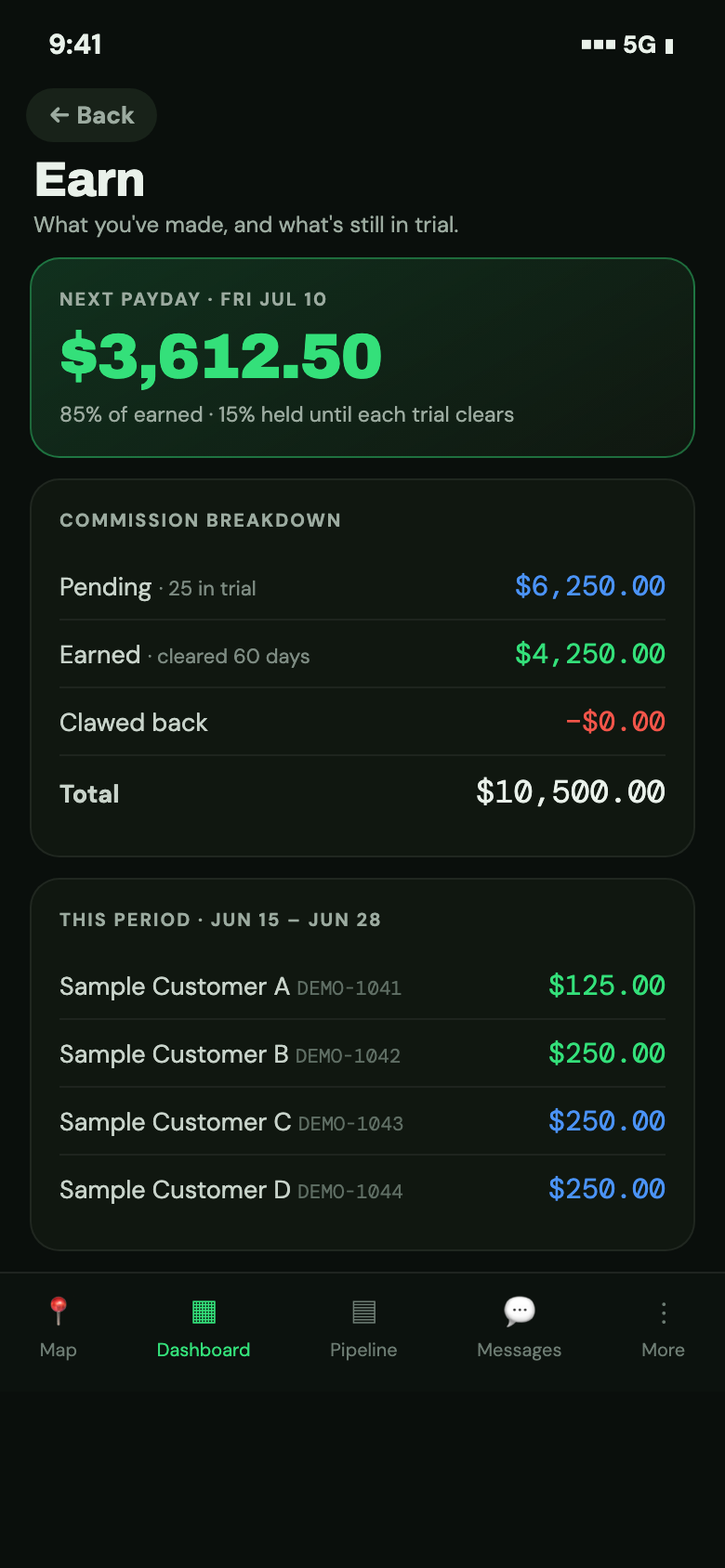Screen dimensions: 725x1568
Task: Tap the signal strength bars
Action: 598,45
